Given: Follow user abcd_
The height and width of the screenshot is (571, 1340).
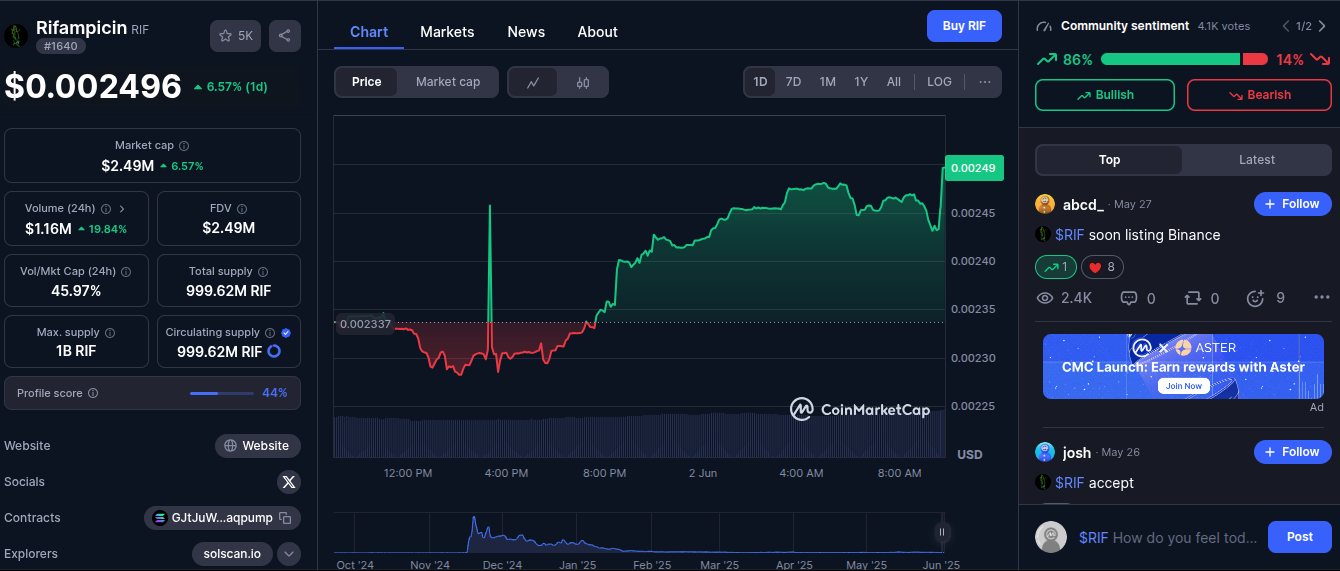Looking at the screenshot, I should [x=1293, y=204].
